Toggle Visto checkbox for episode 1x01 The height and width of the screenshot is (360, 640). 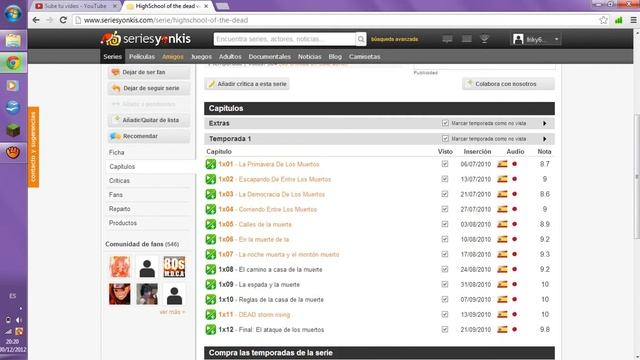445,164
